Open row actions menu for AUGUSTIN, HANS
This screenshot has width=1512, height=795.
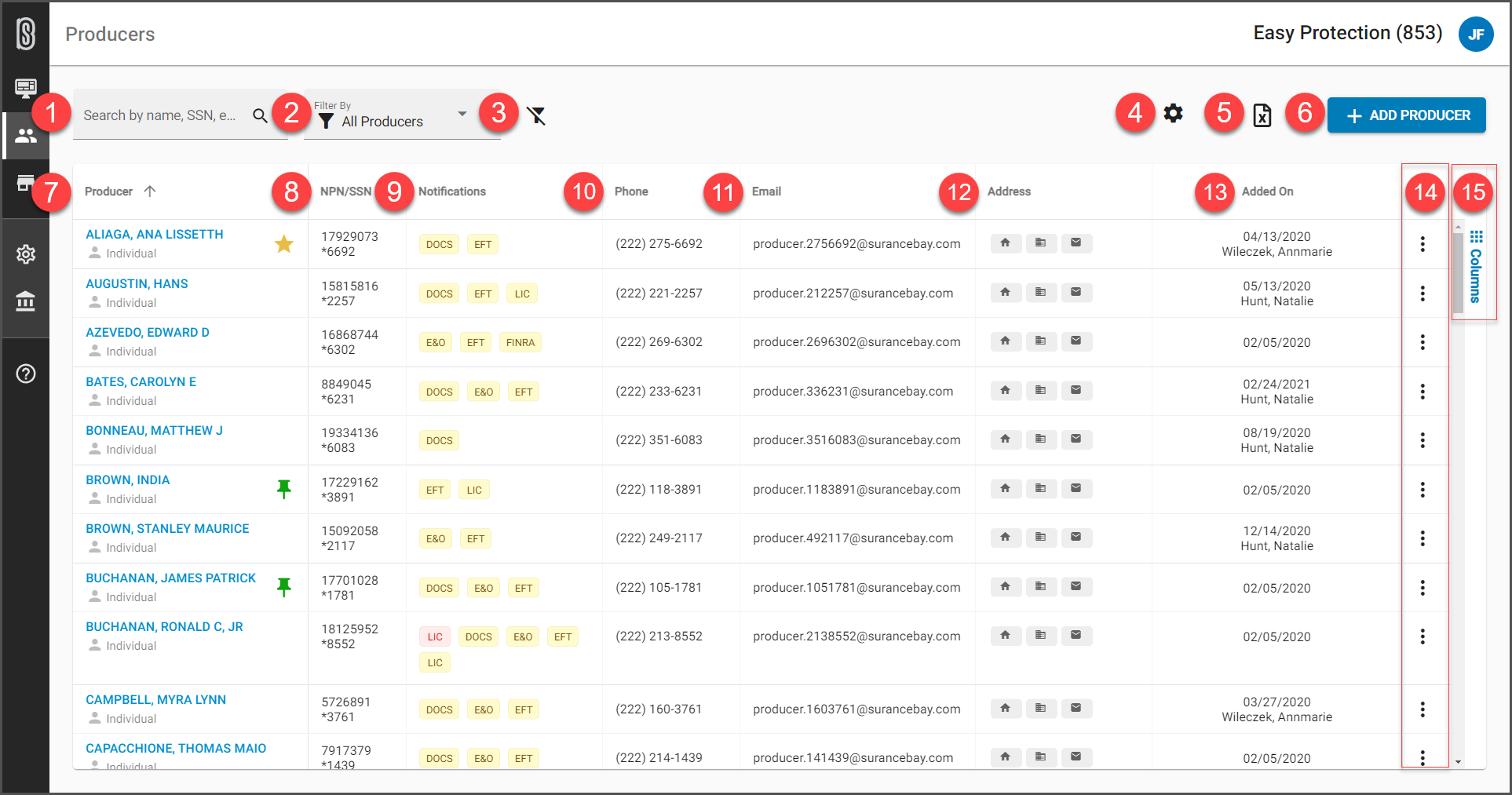(1423, 294)
